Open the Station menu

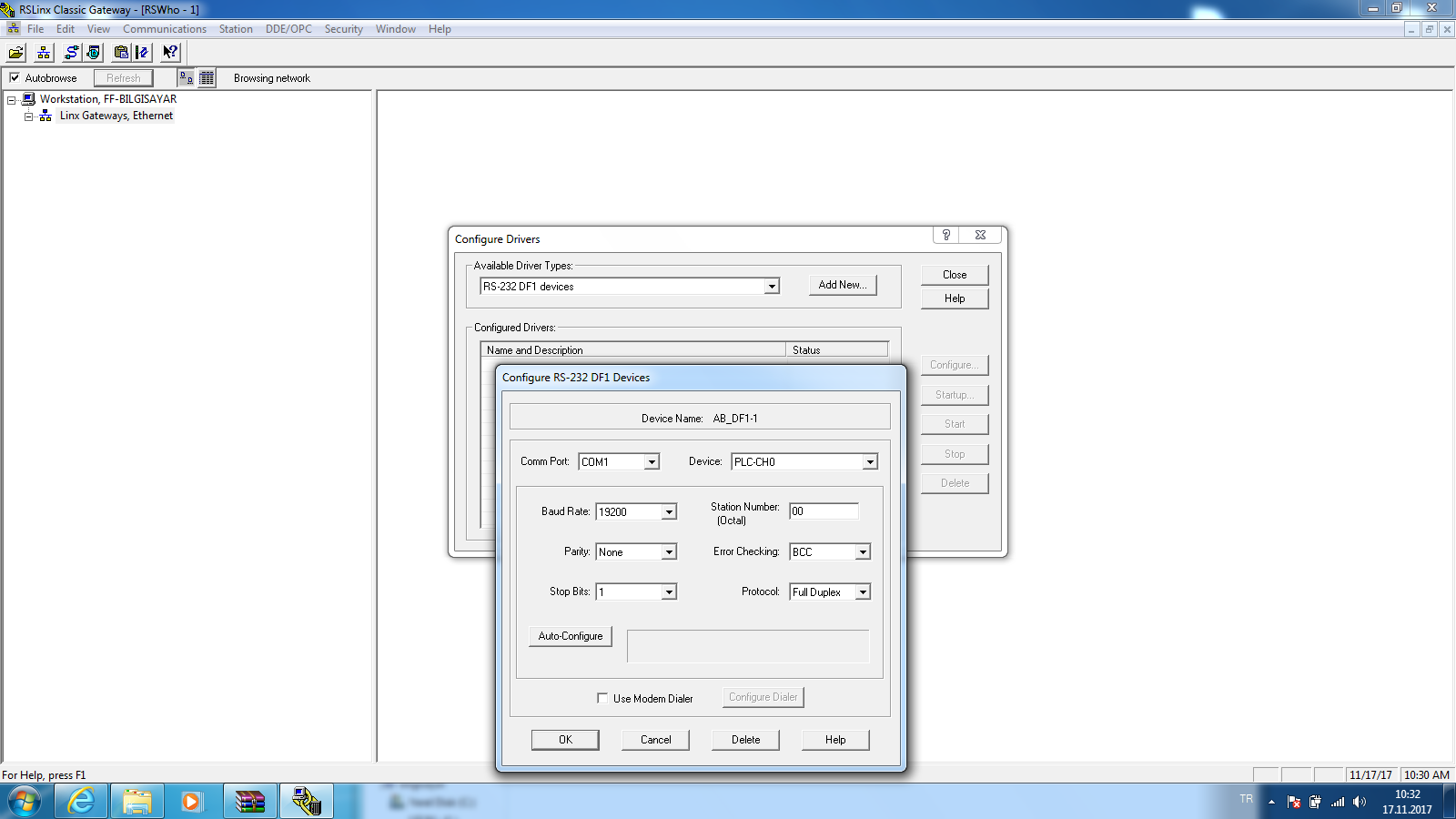point(236,29)
